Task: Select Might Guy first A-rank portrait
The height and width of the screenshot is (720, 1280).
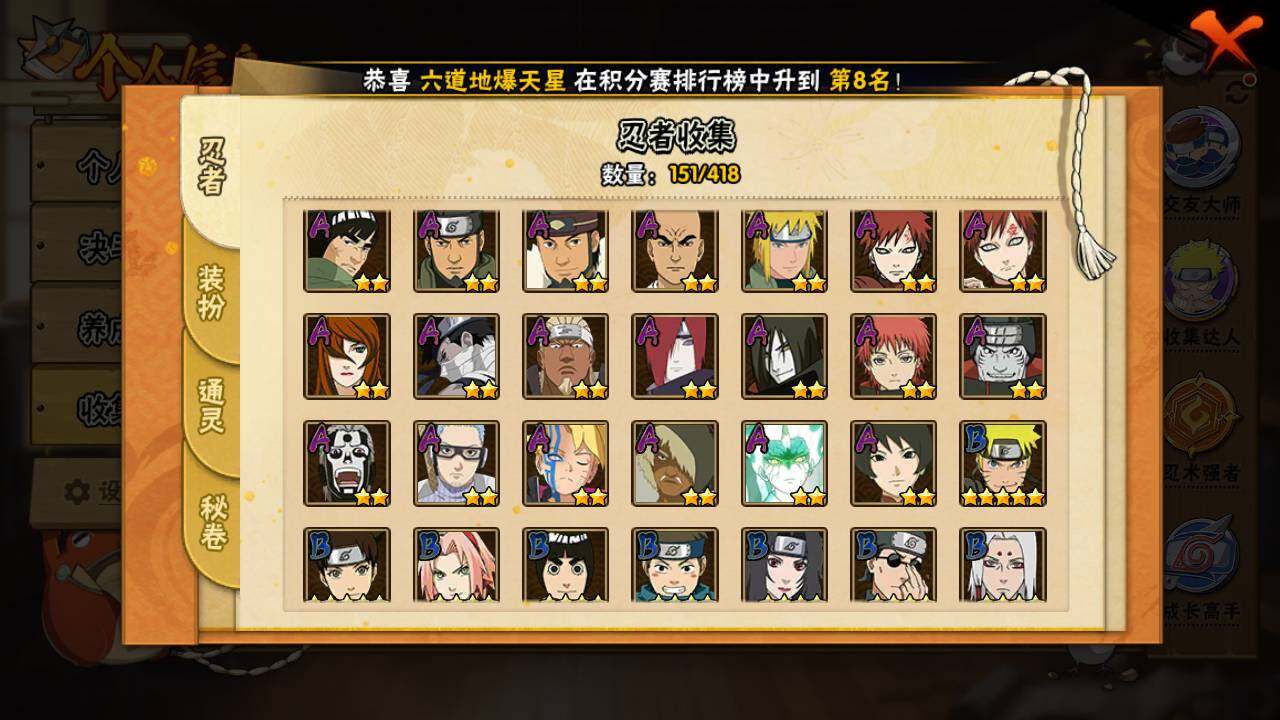Action: click(347, 250)
